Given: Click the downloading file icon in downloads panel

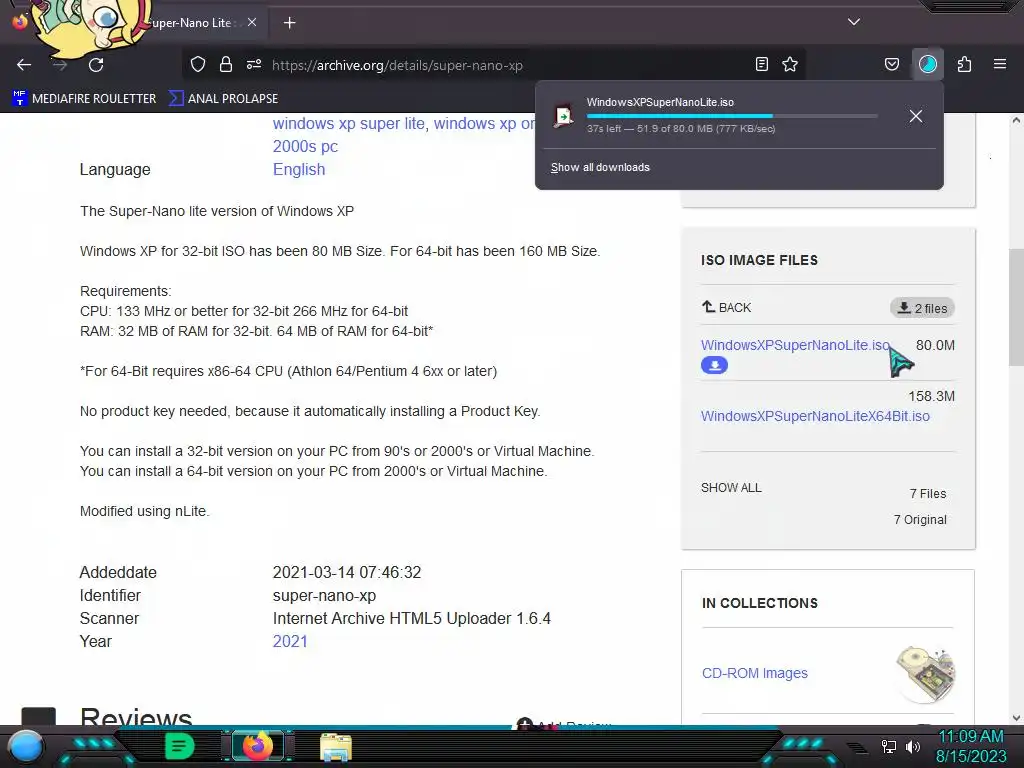Looking at the screenshot, I should pos(564,116).
